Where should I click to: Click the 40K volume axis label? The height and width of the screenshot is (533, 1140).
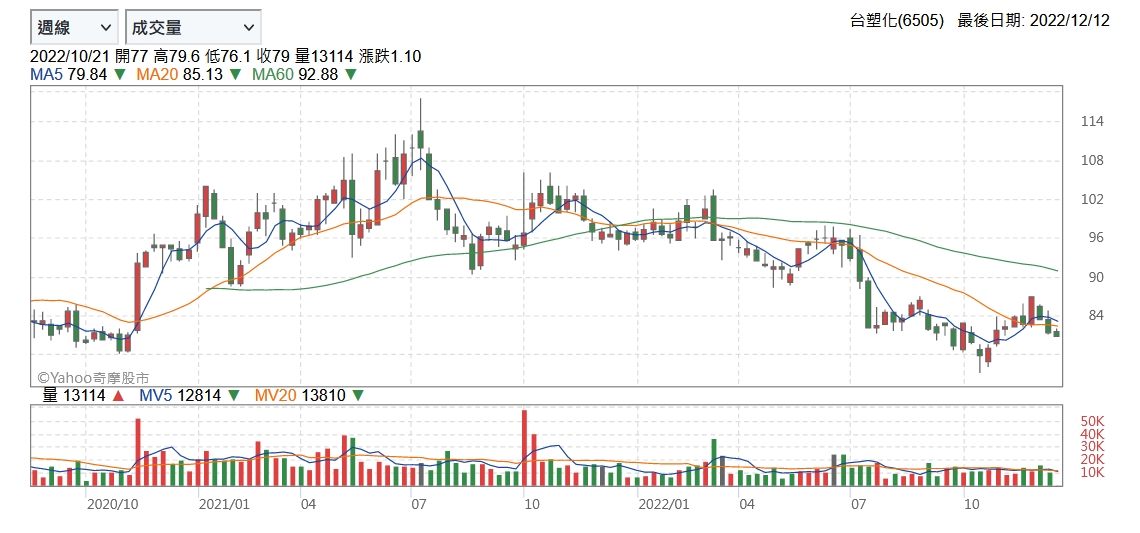pos(1093,433)
